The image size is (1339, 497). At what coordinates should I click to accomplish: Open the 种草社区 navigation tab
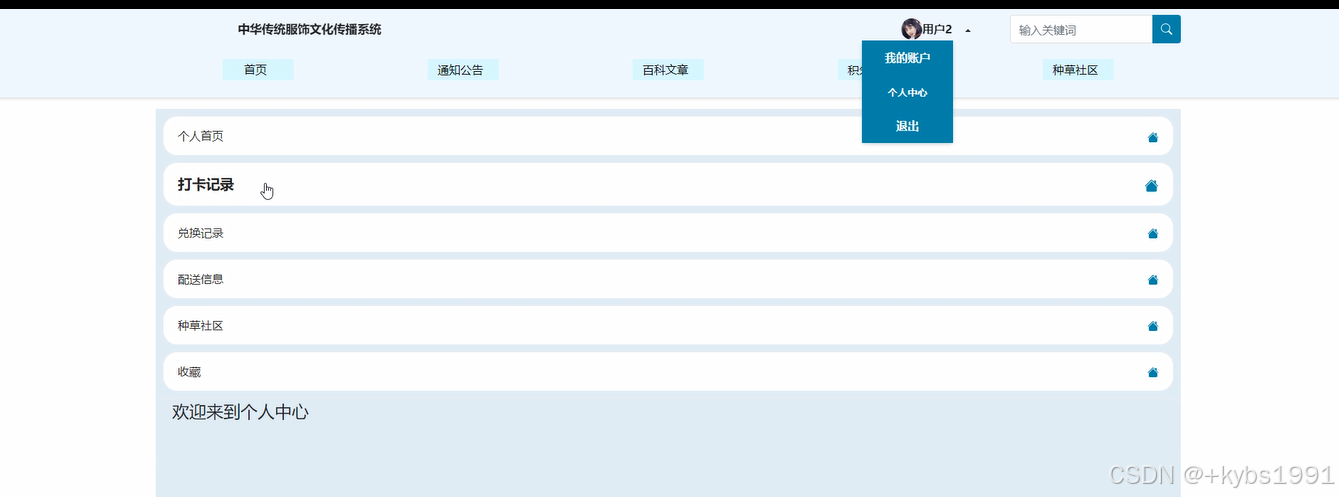point(1076,70)
